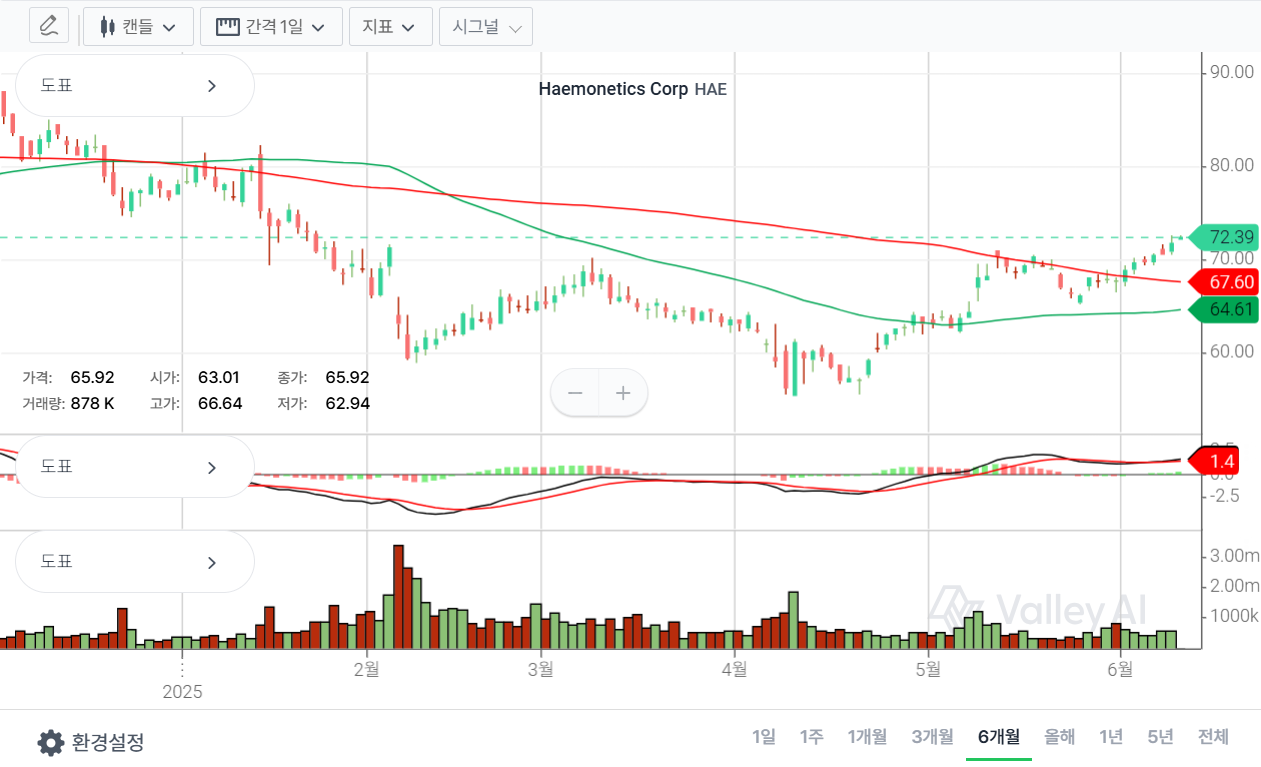This screenshot has width=1261, height=767.
Task: Expand the 도표 panel on volume chart
Action: pyautogui.click(x=135, y=562)
